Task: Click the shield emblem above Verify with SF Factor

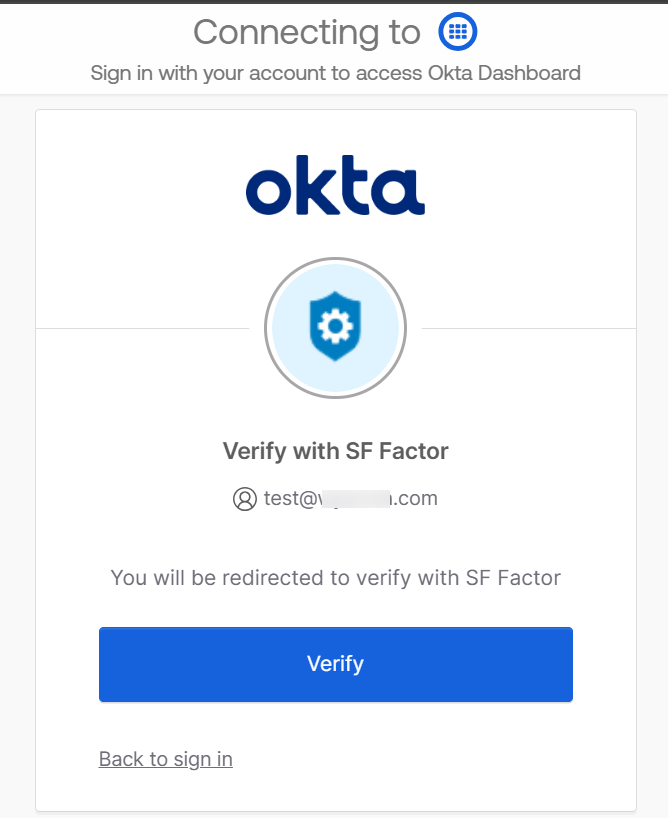Action: pos(335,327)
